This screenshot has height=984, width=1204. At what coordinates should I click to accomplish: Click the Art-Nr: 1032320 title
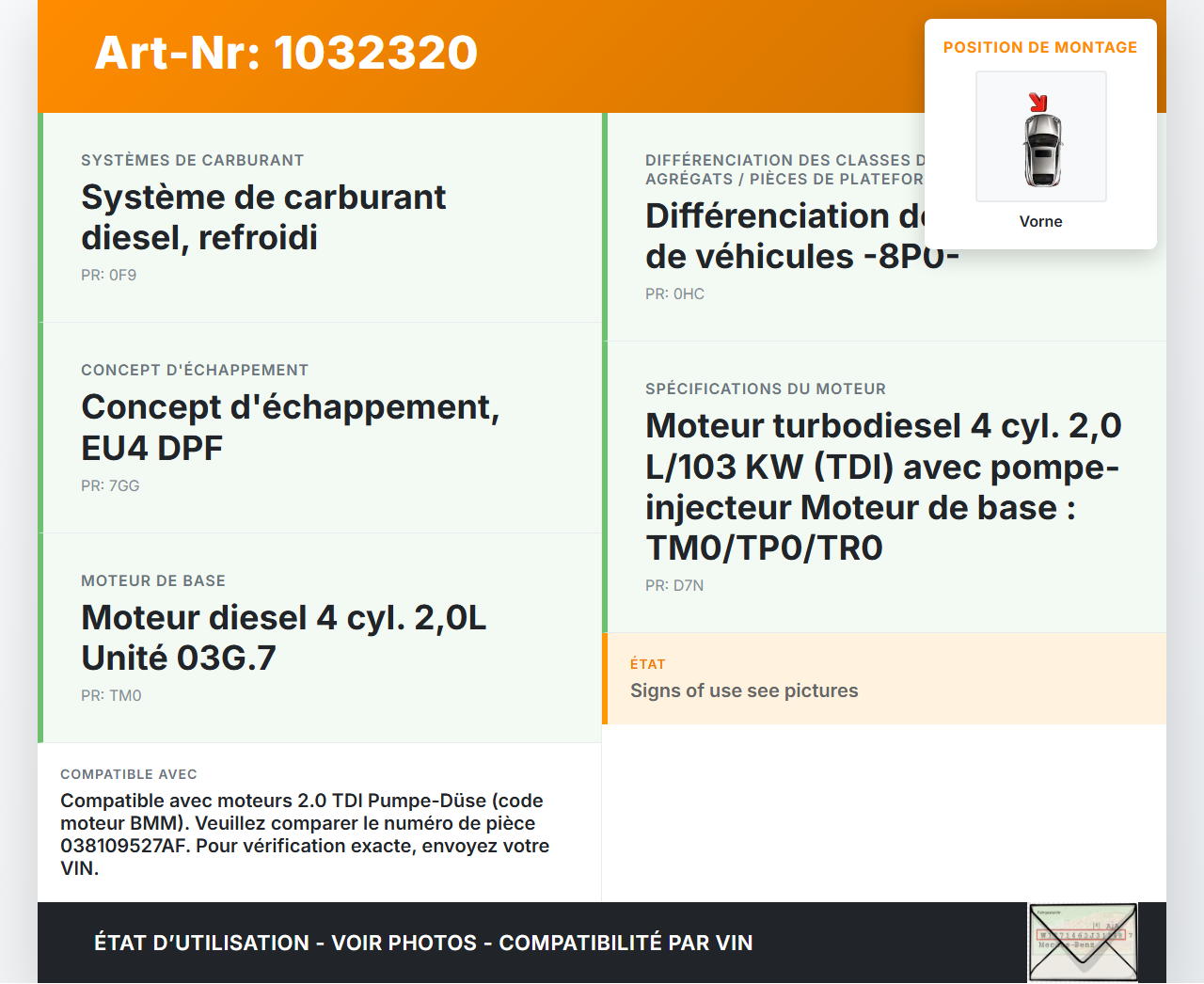[286, 53]
